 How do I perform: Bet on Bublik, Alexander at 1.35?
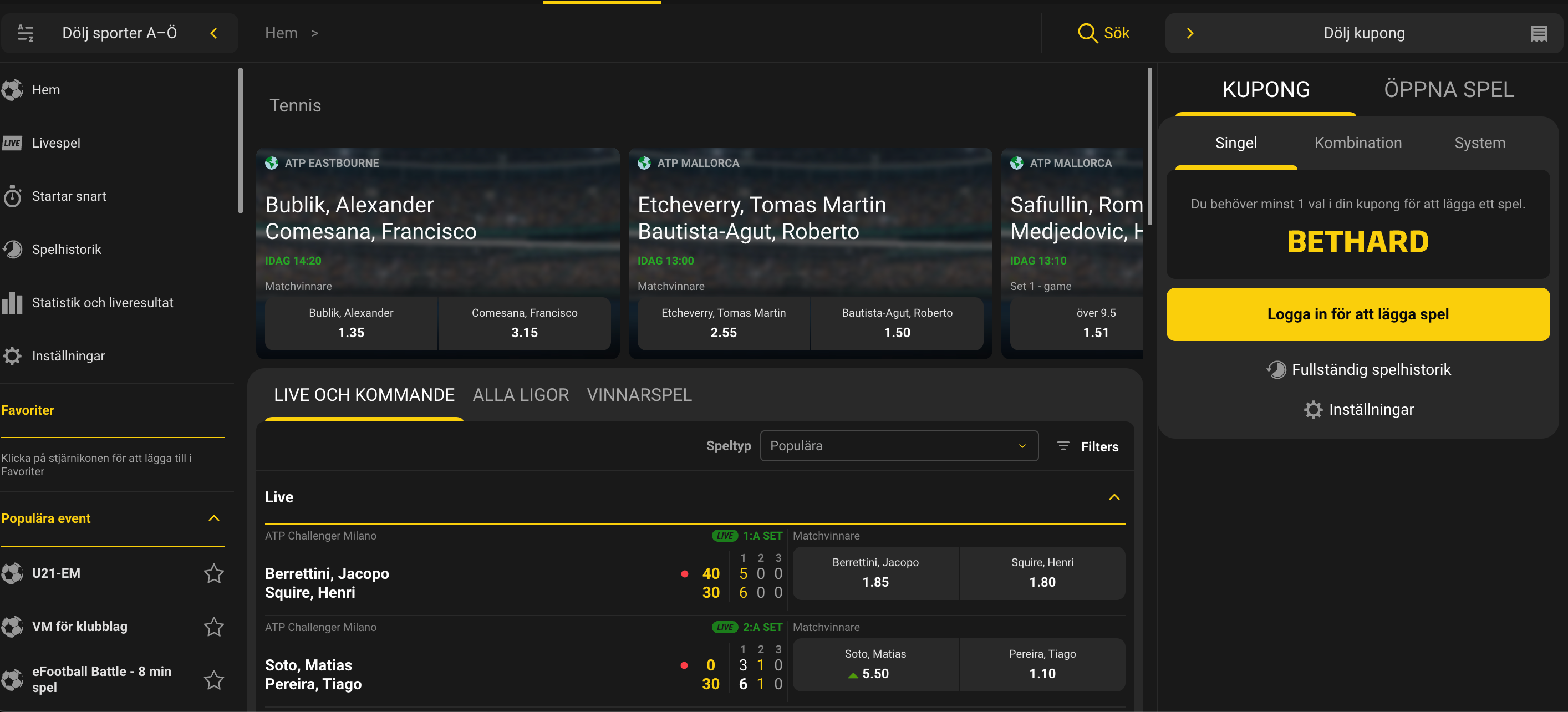351,323
